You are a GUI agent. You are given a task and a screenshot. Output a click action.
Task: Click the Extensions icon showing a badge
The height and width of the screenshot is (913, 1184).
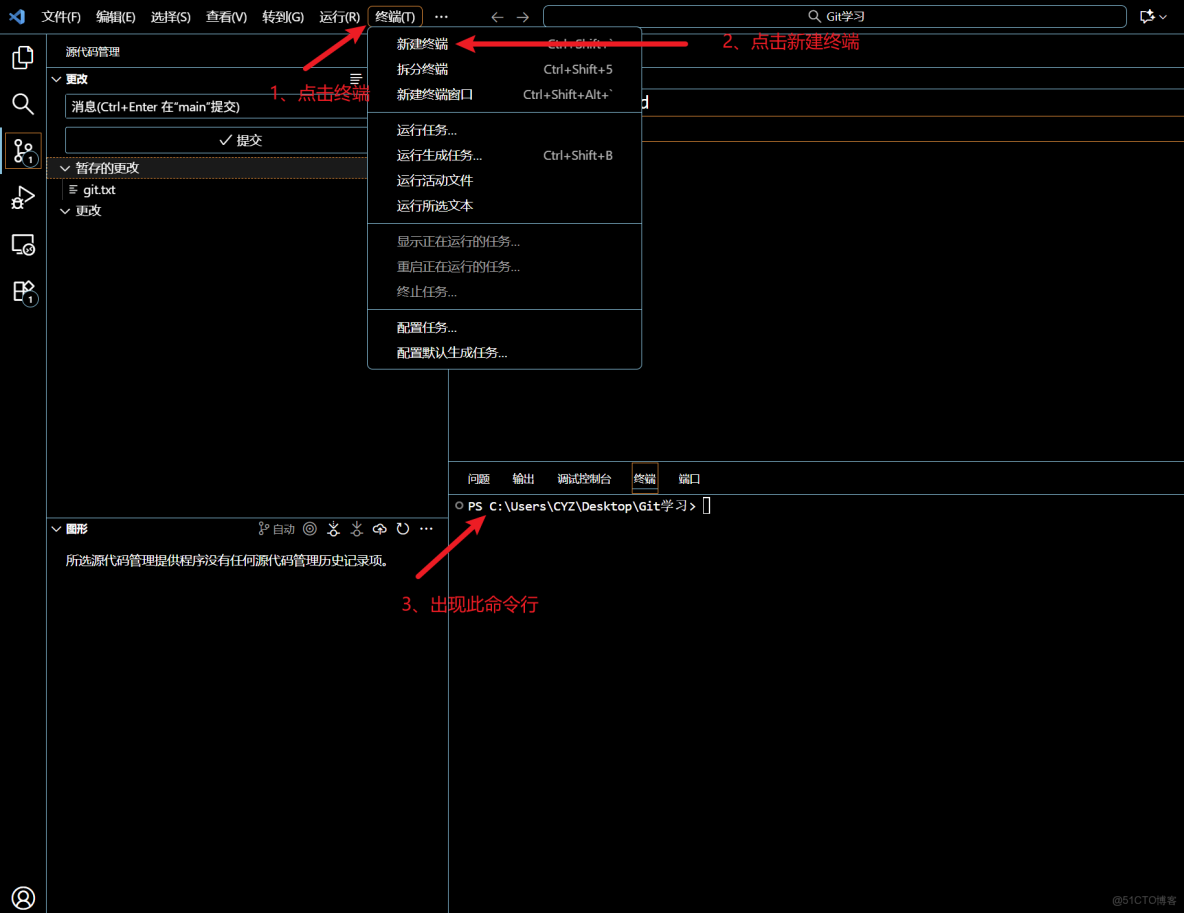[22, 291]
